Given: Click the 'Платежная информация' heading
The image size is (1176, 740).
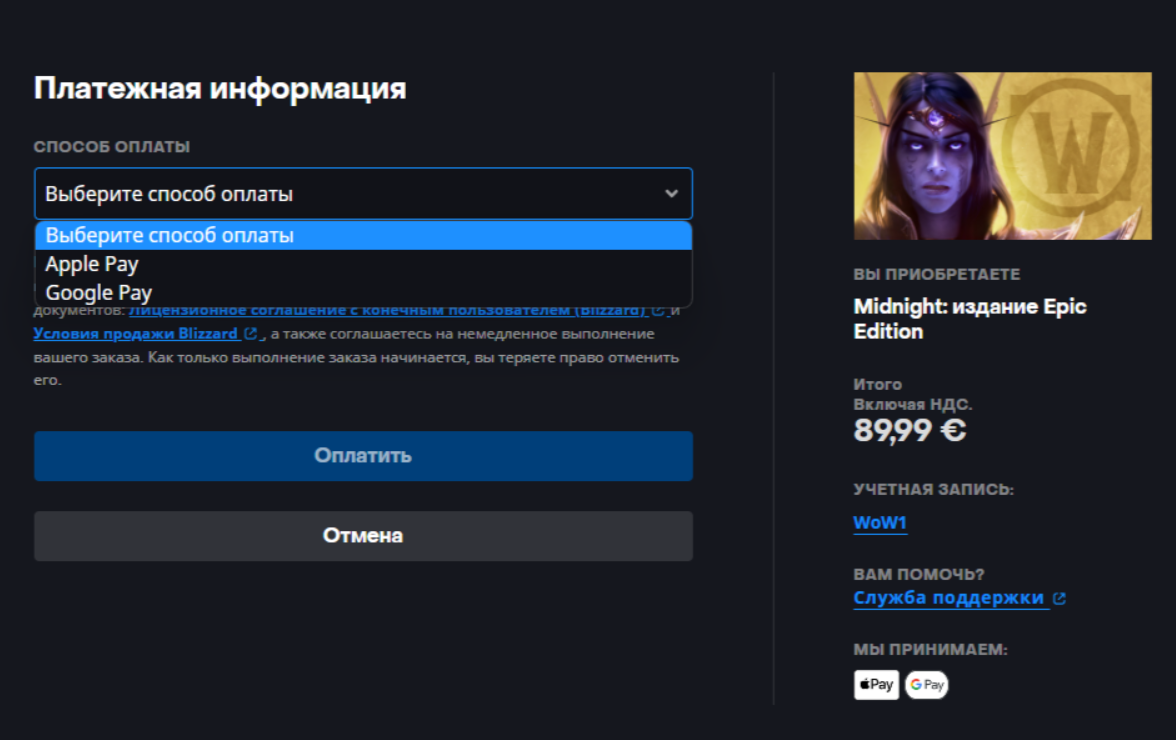Looking at the screenshot, I should click(220, 88).
